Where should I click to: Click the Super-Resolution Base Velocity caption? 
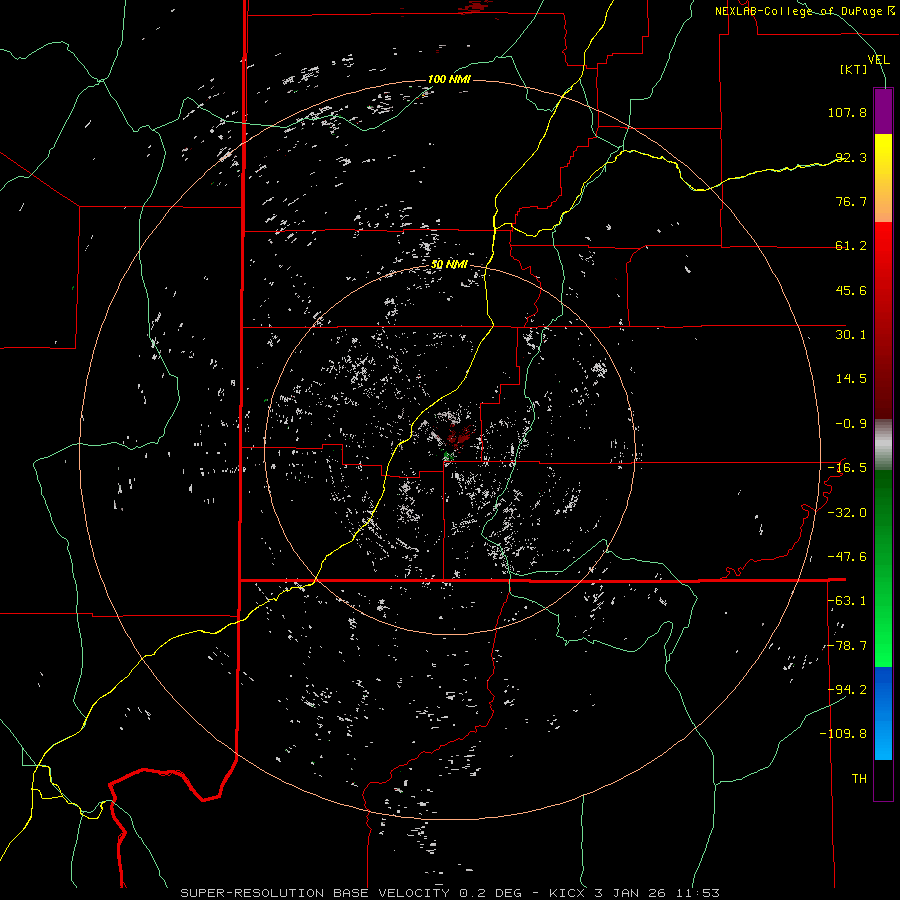point(449,893)
